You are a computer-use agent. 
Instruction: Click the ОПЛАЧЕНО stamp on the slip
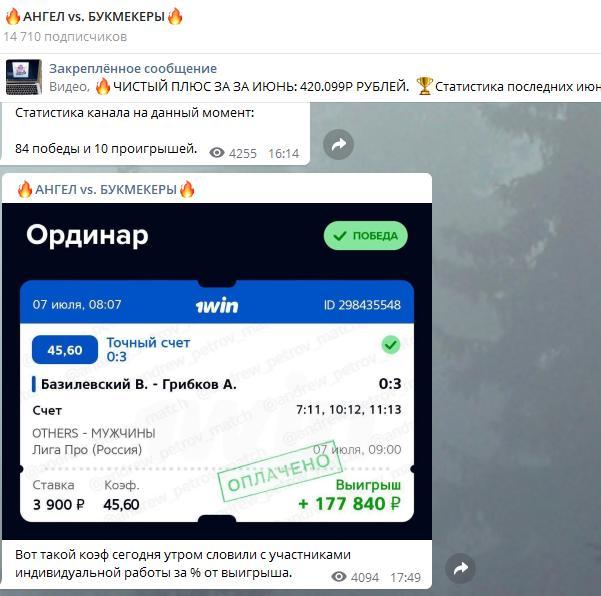tap(279, 473)
